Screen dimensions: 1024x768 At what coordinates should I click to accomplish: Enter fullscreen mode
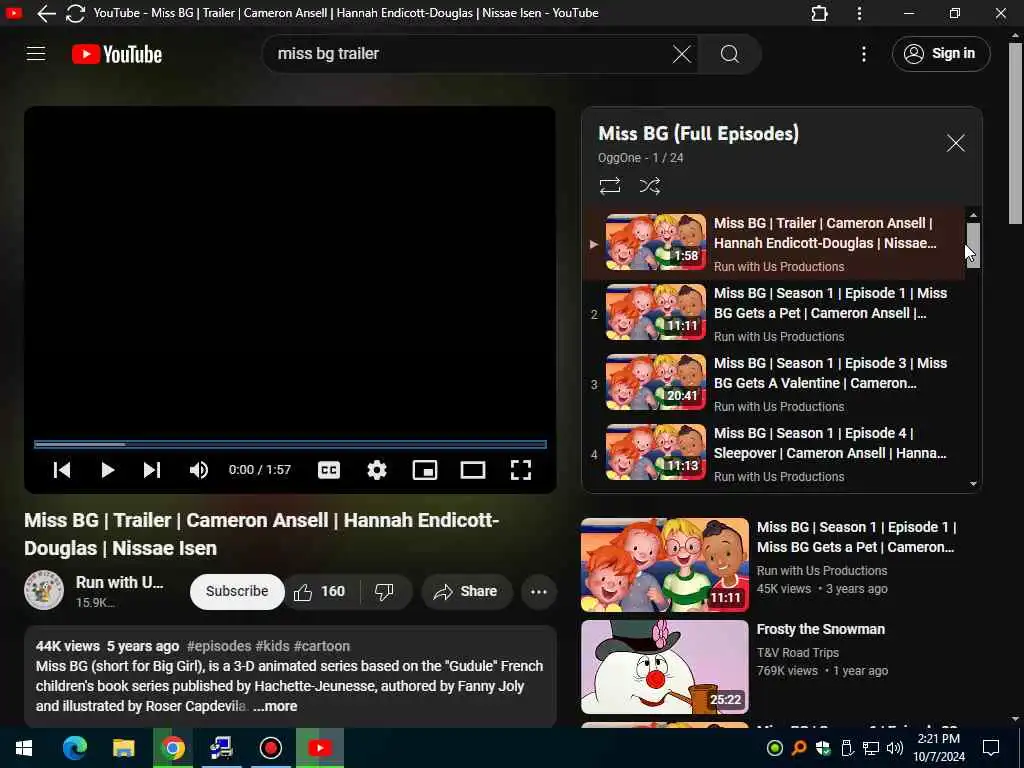(520, 470)
